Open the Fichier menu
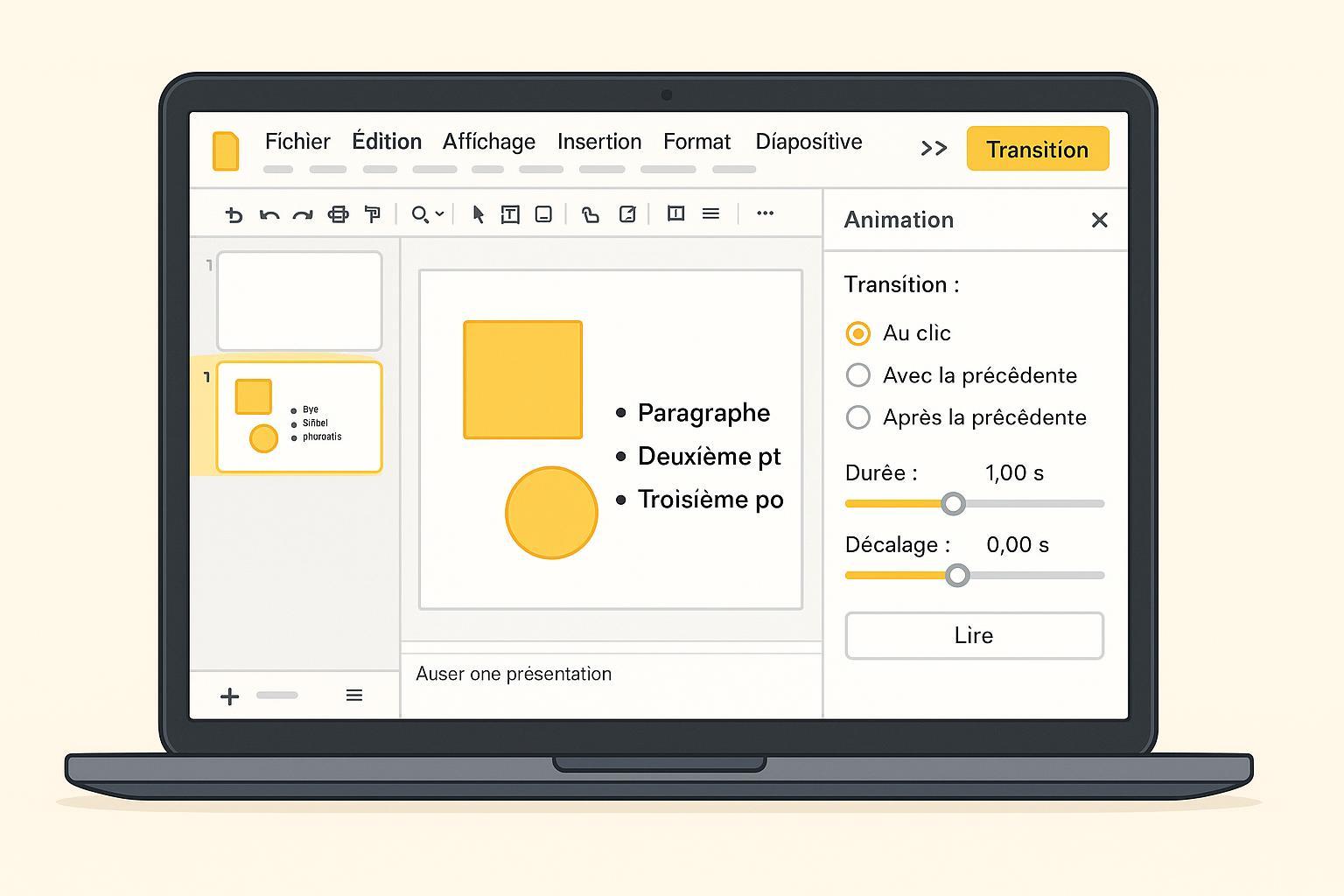The image size is (1344, 896). pos(297,142)
